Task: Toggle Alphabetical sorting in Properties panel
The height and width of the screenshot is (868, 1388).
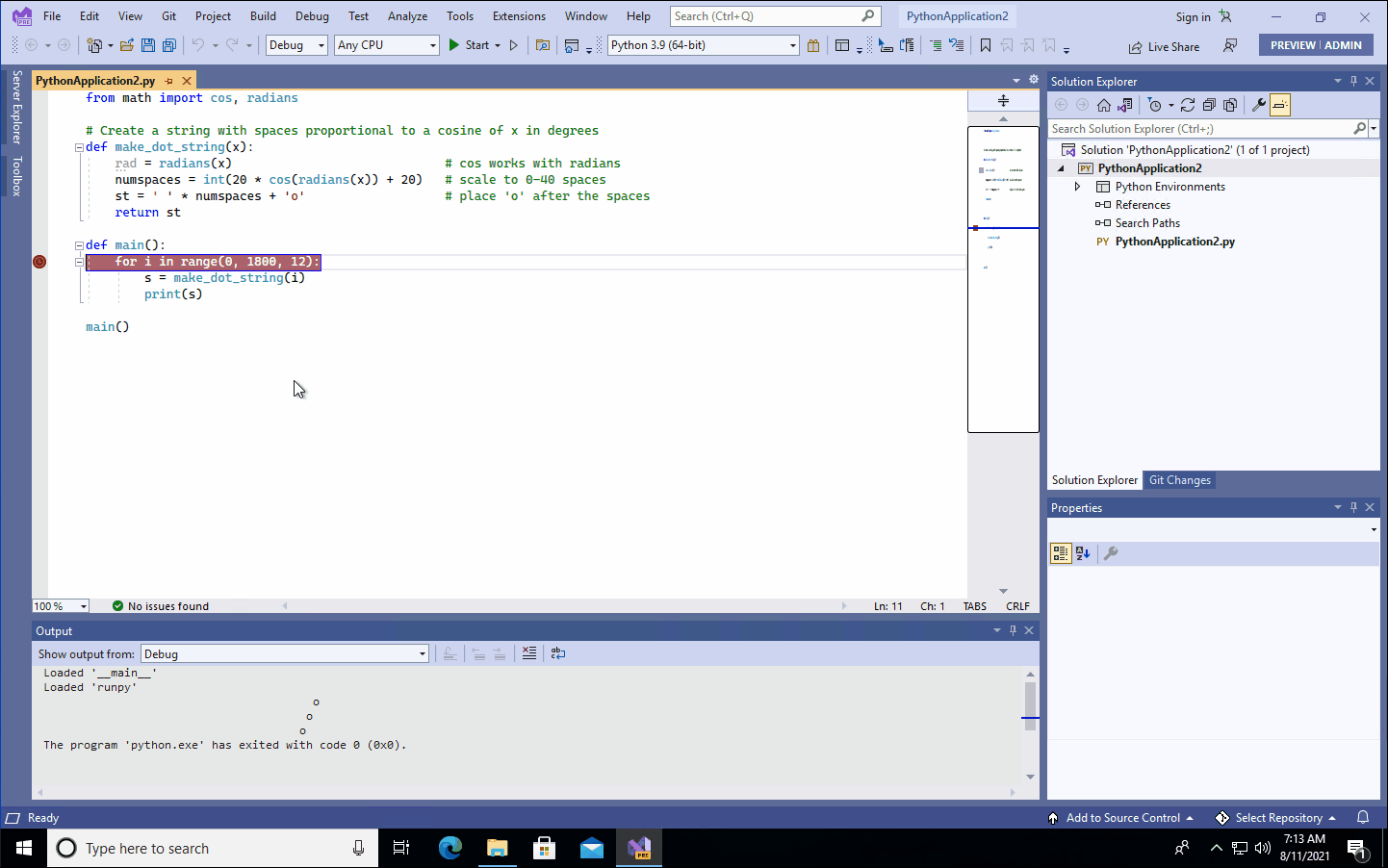Action: [1083, 553]
